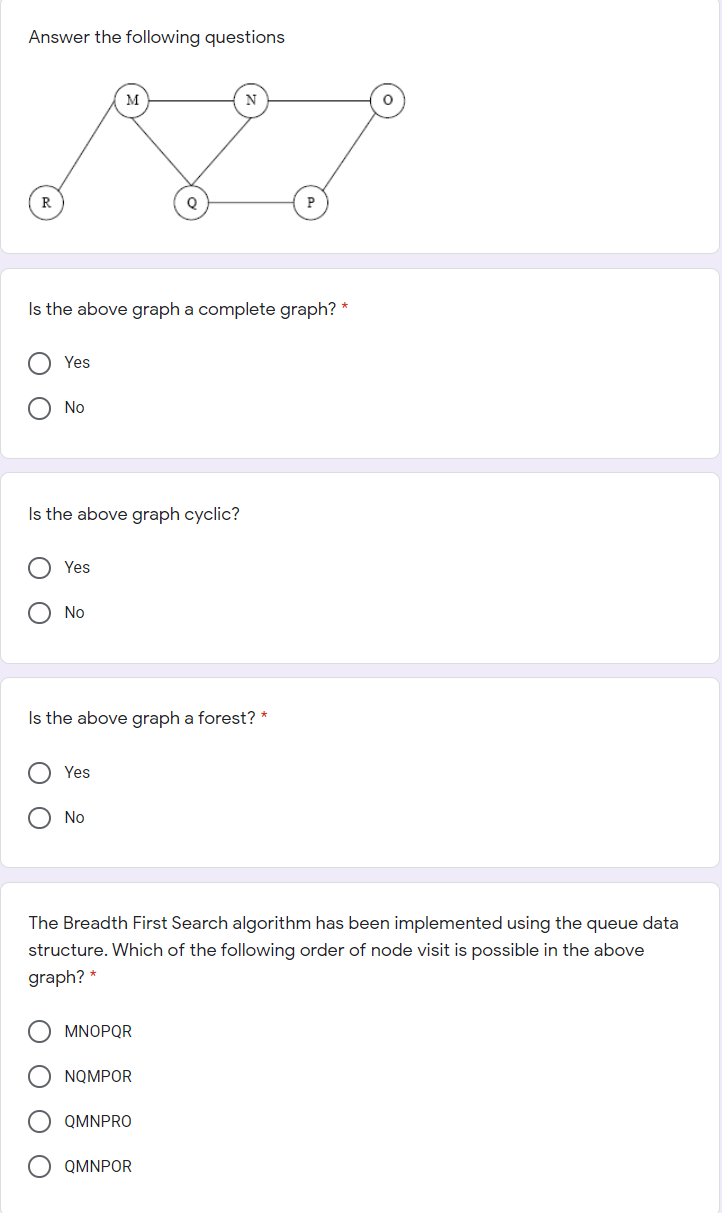The height and width of the screenshot is (1213, 722).
Task: Click node O in the graph
Action: [x=387, y=100]
